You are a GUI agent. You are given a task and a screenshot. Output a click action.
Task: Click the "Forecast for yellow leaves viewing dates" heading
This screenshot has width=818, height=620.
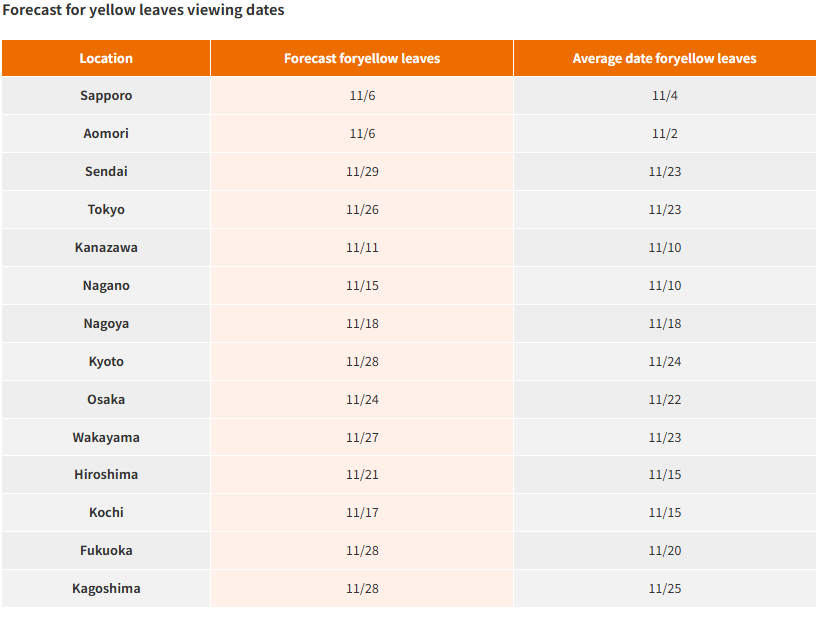[x=143, y=10]
